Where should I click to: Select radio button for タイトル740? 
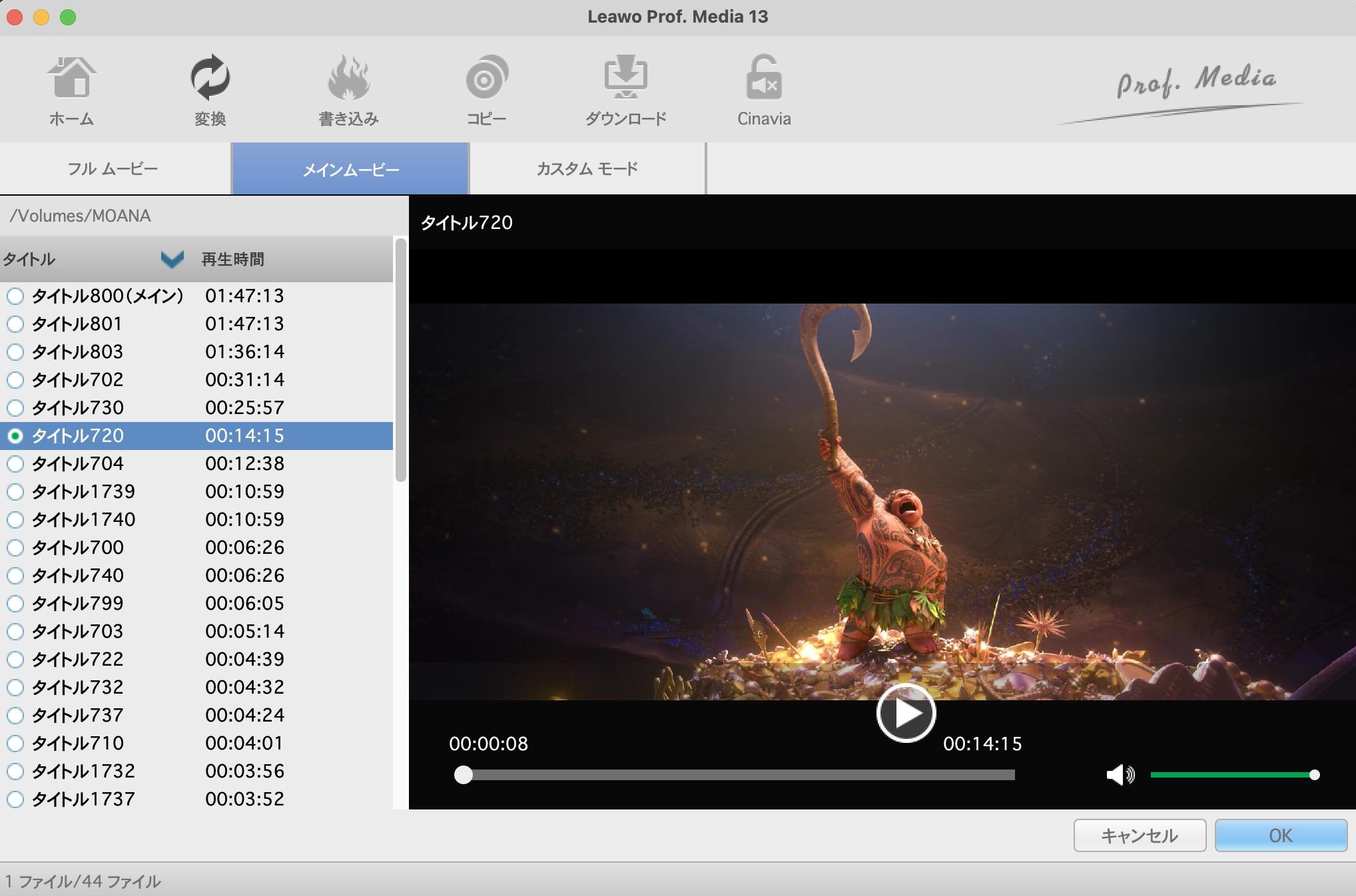pyautogui.click(x=15, y=575)
